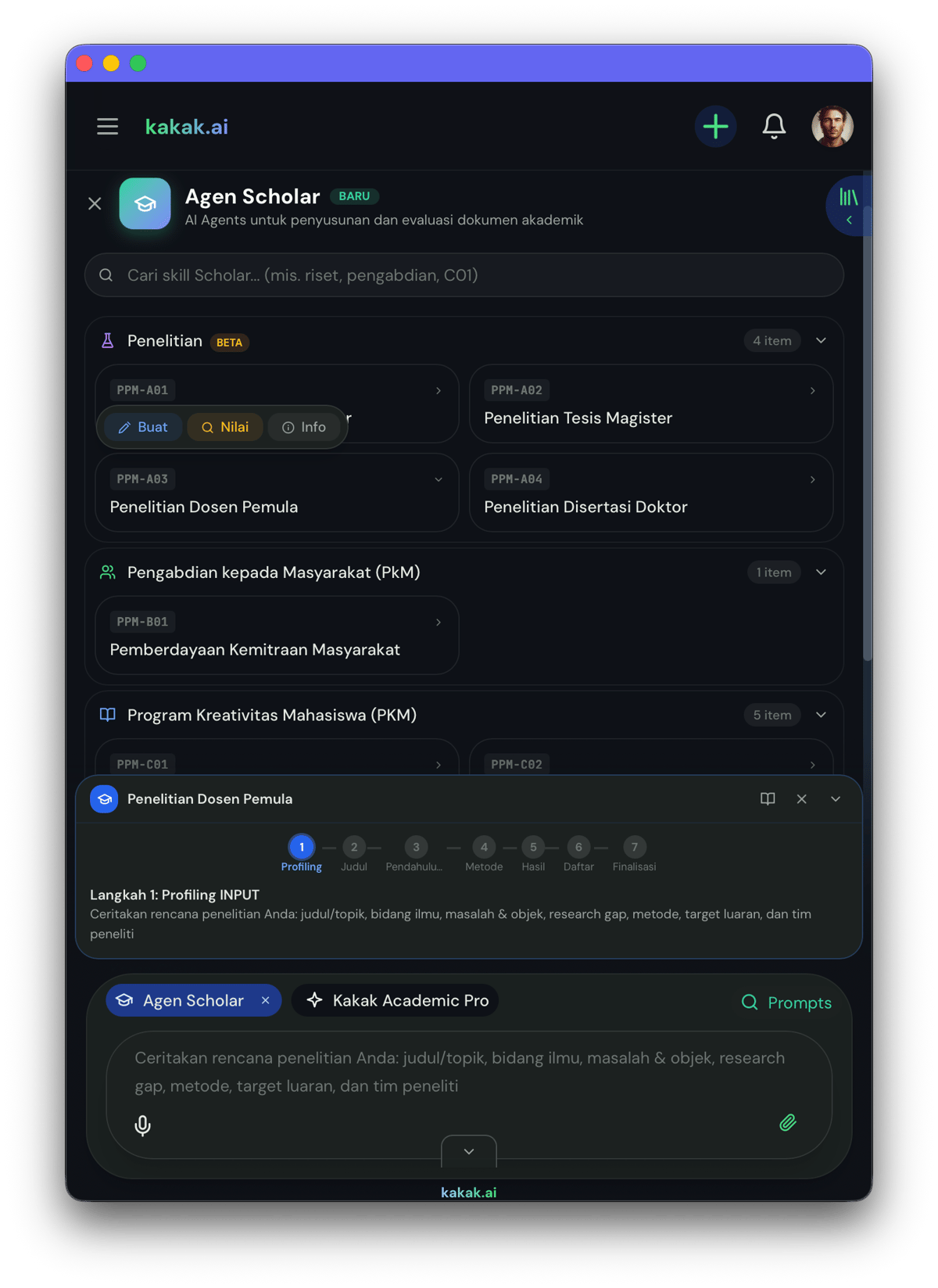Click the Info action button
Screen dimensions: 938x1288
[304, 427]
